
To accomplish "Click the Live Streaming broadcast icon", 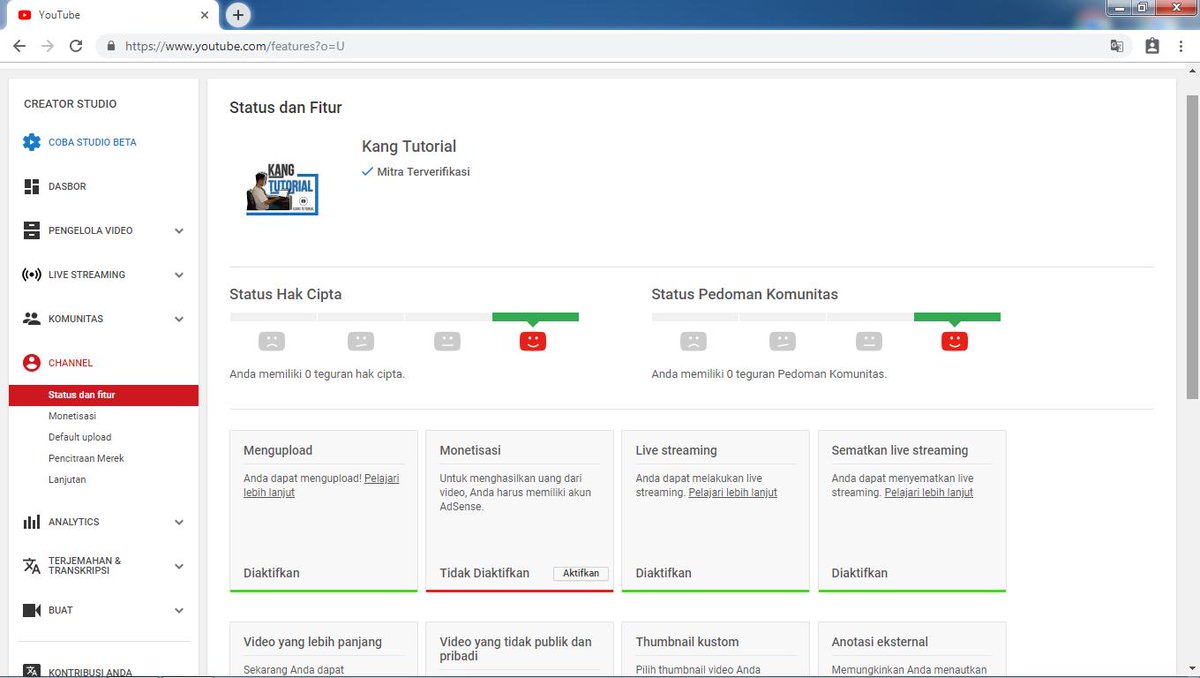I will pyautogui.click(x=31, y=274).
